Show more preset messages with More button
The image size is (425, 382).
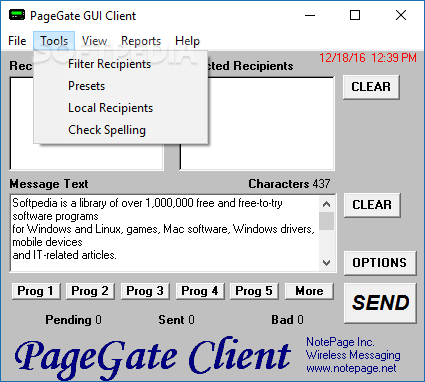coord(309,291)
